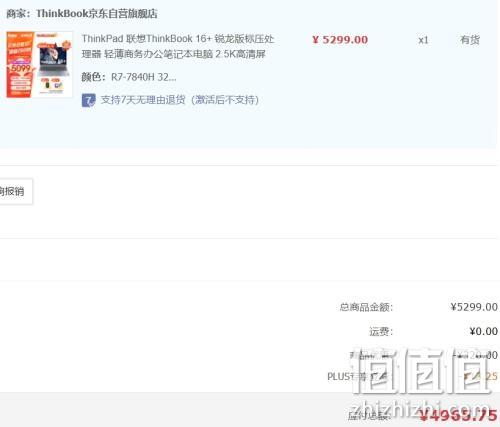
Task: Click the ¥0.00 shipping fee value
Action: (x=483, y=331)
